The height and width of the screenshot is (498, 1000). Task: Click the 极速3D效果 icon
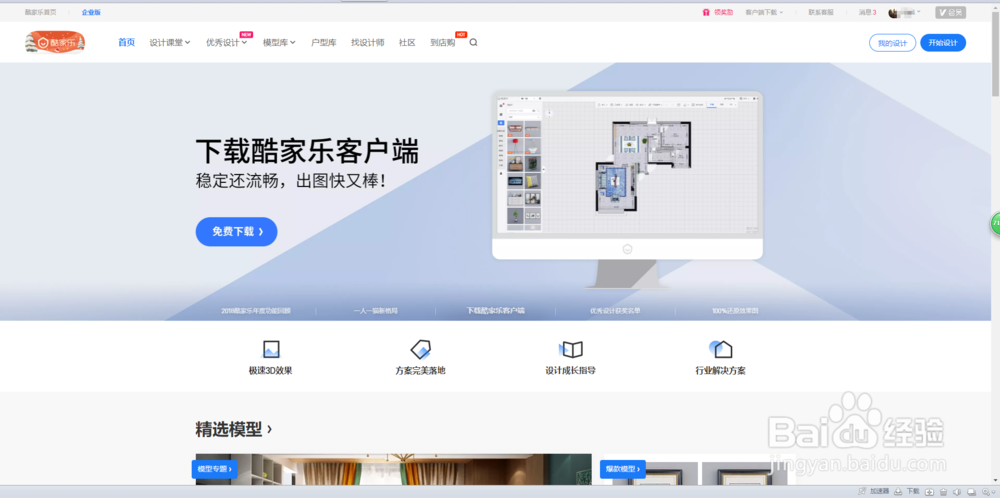click(271, 349)
